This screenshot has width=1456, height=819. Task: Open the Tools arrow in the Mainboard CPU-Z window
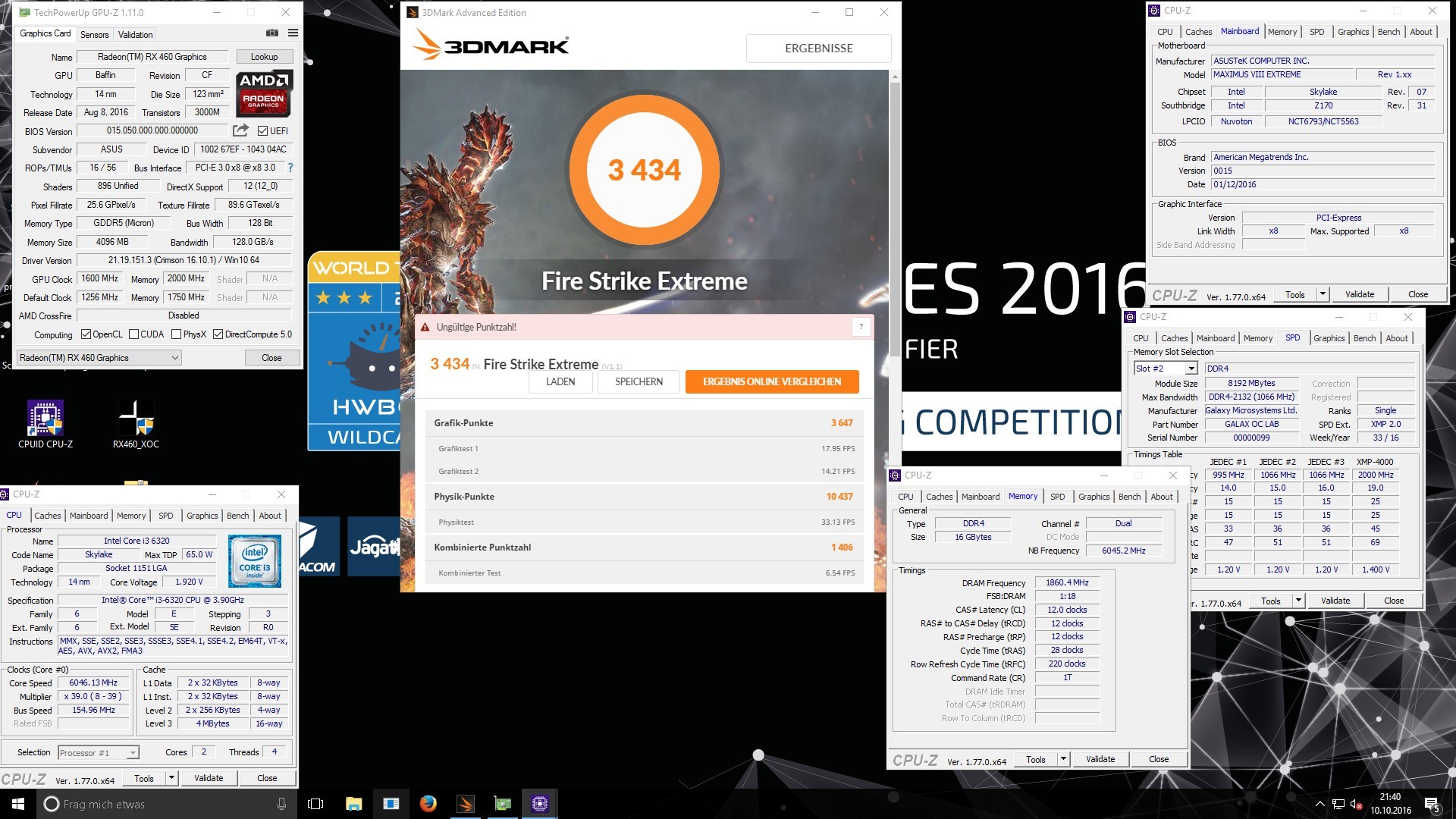coord(1323,294)
